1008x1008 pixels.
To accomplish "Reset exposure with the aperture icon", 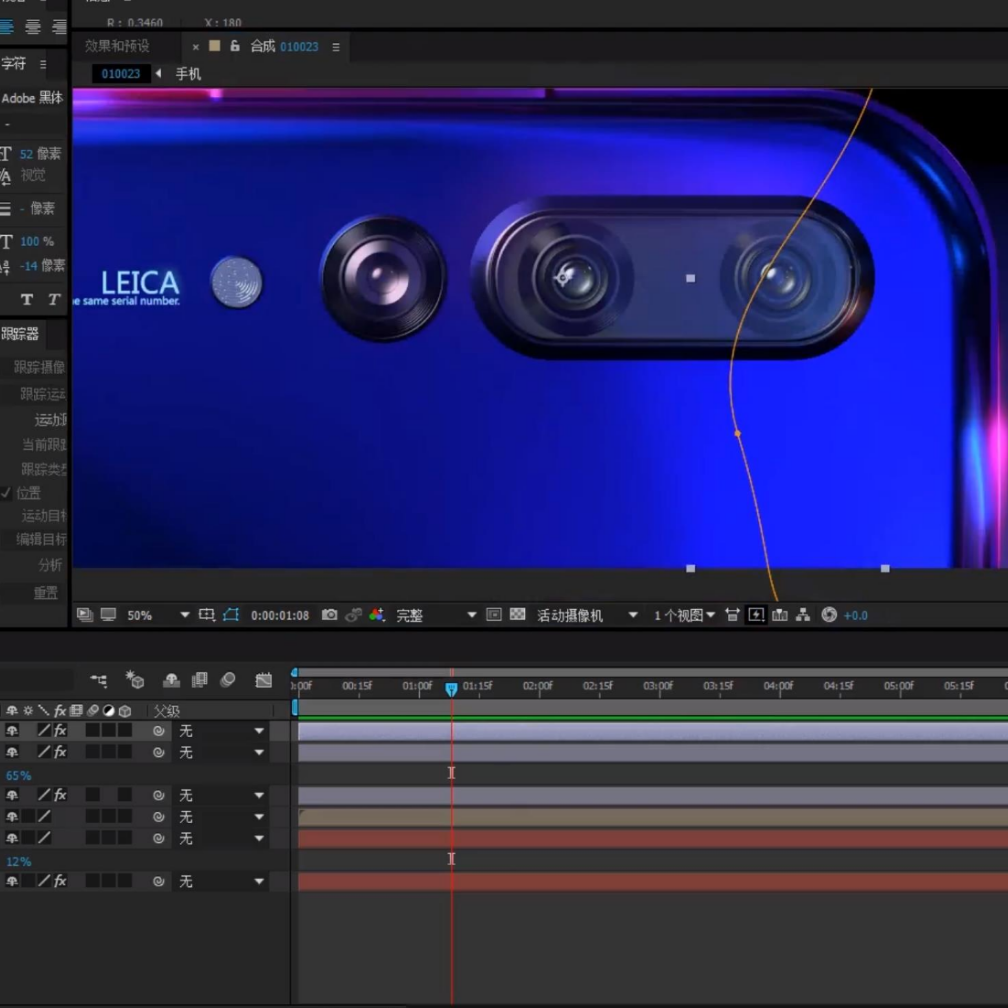I will [829, 615].
